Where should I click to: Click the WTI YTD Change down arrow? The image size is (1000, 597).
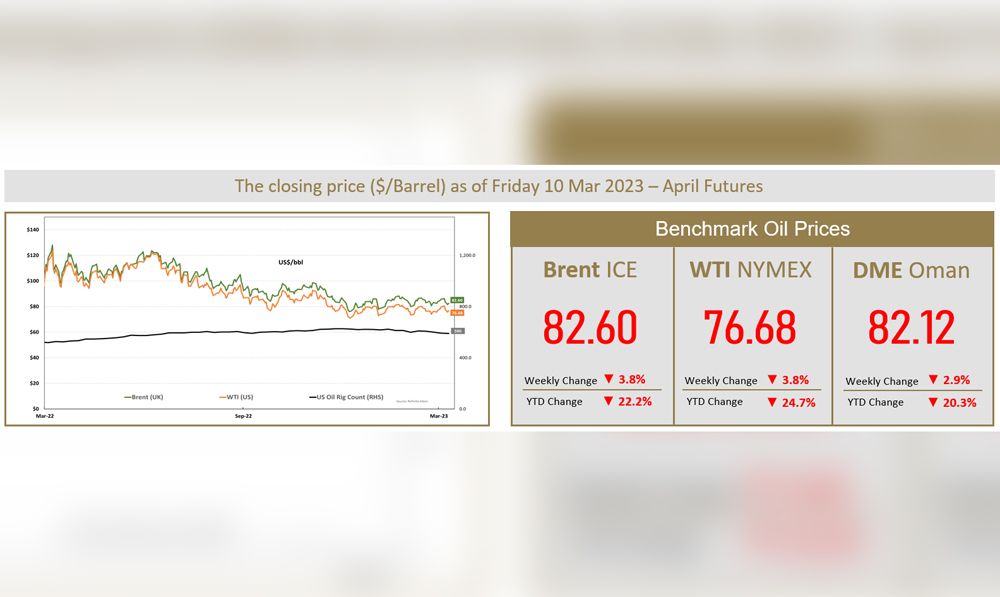tap(773, 401)
